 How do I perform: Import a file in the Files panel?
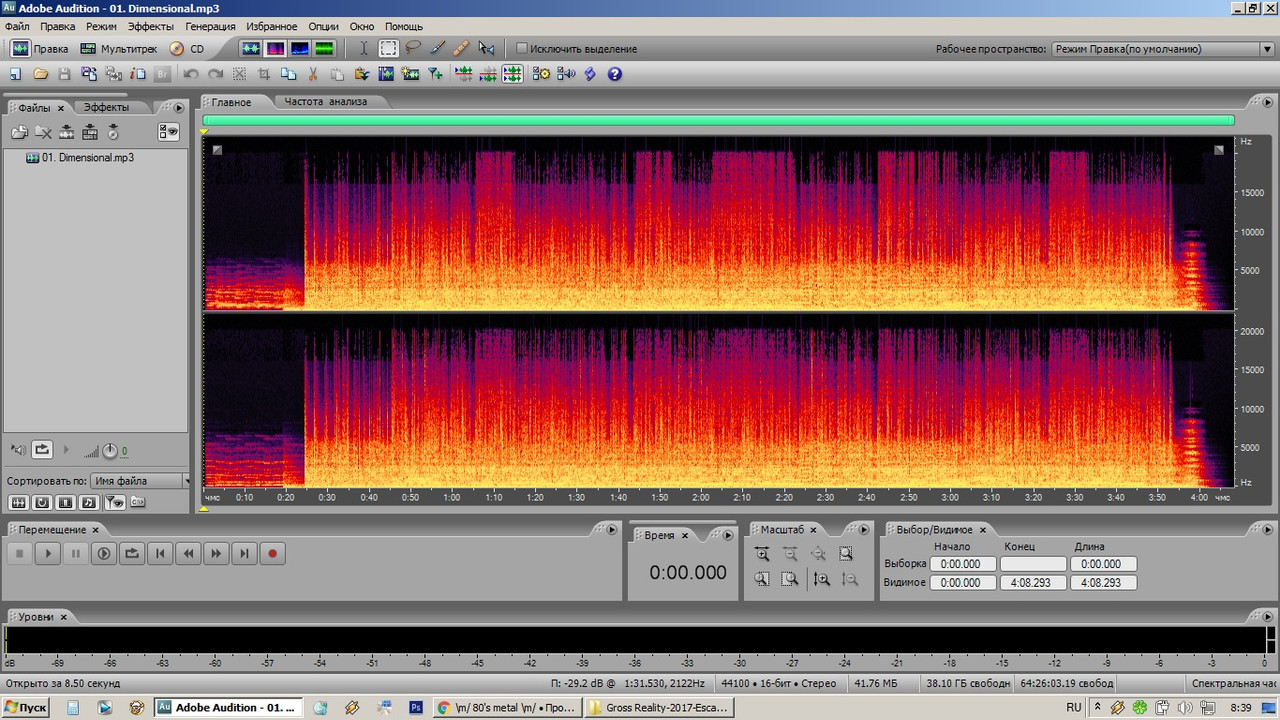point(19,132)
